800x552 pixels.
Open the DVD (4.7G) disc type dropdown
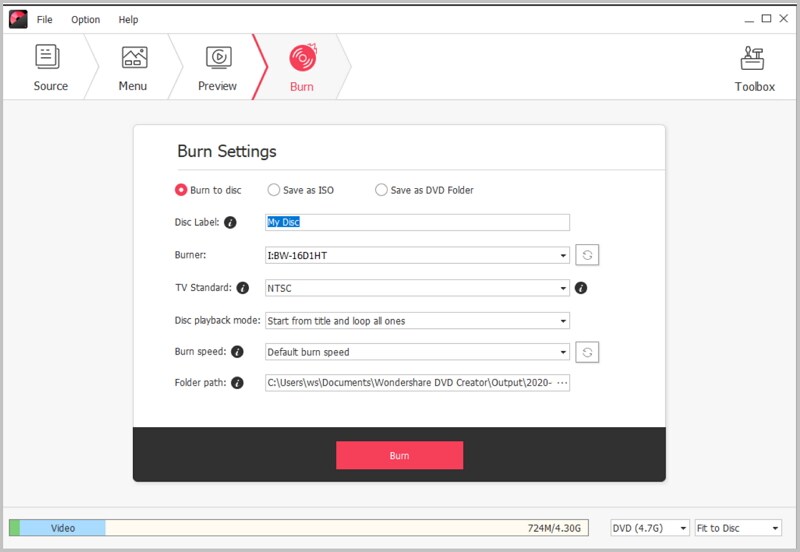649,528
